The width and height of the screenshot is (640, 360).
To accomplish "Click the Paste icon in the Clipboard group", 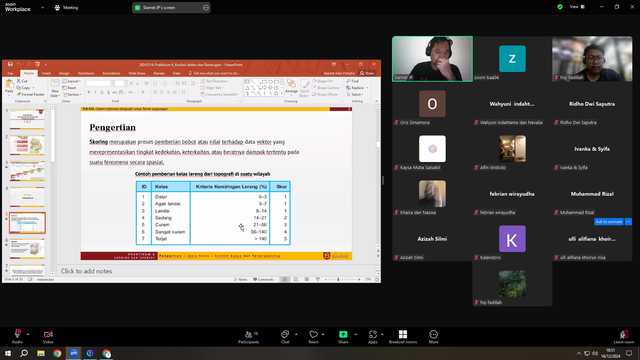I will (x=9, y=85).
